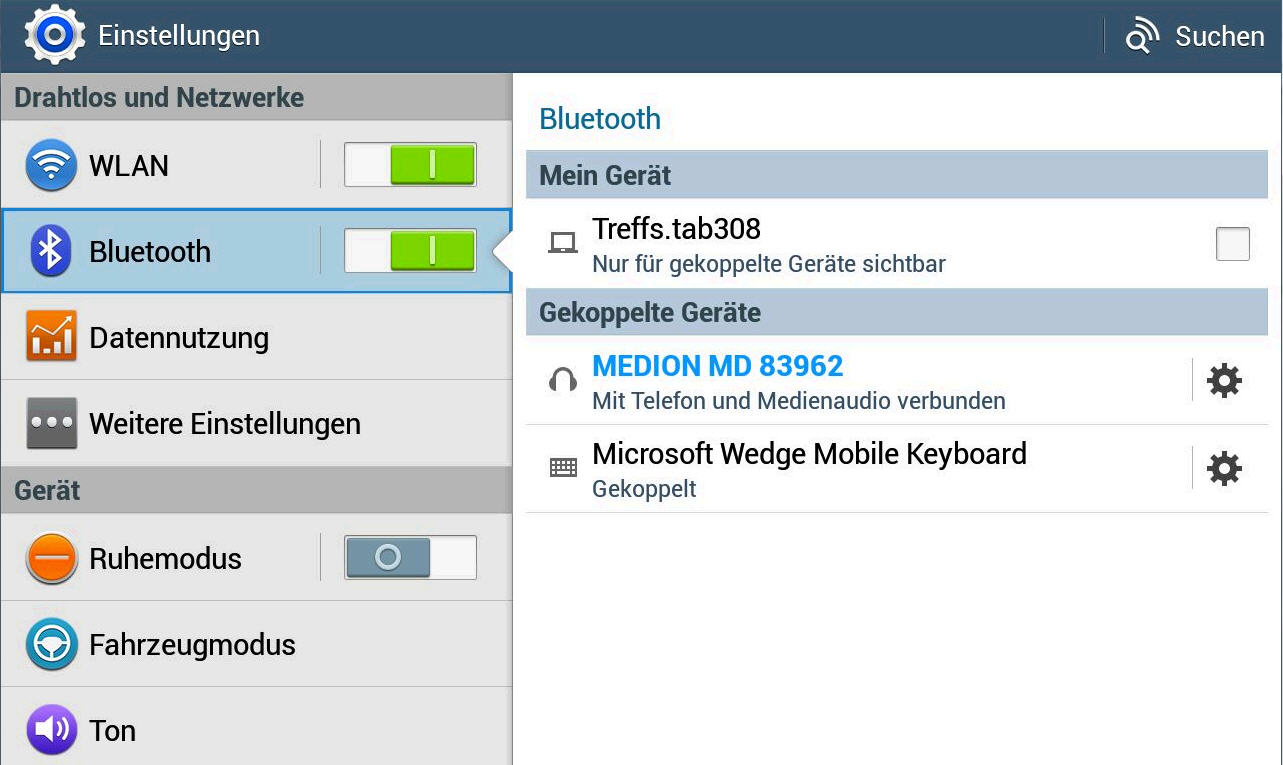
Task: Click the Weitere Einstellungen three-dots icon
Action: [x=51, y=423]
